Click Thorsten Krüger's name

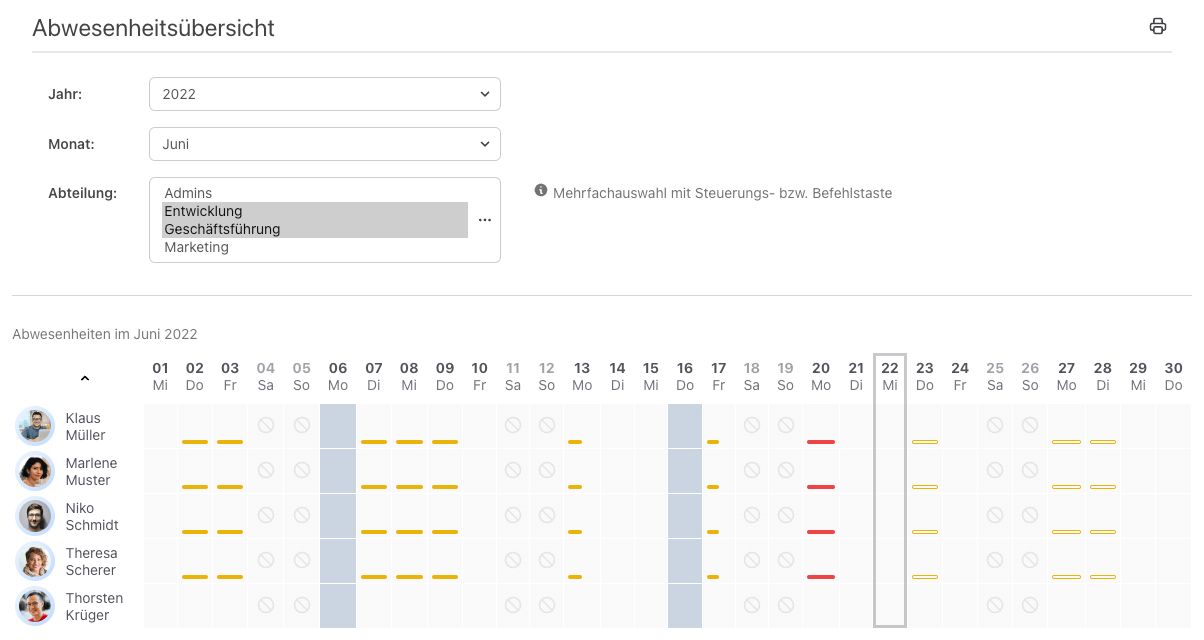(x=94, y=606)
